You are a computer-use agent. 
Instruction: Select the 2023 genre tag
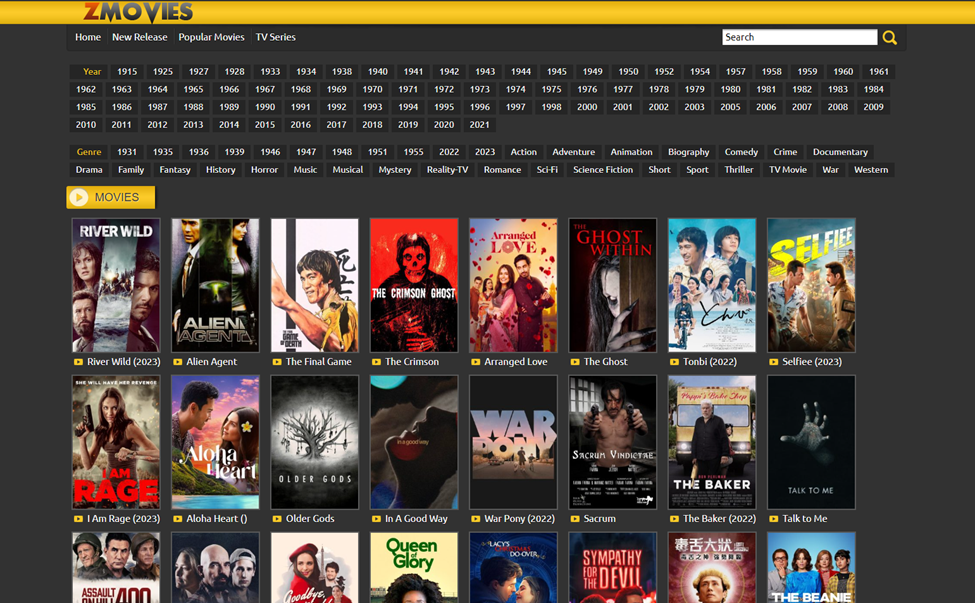pyautogui.click(x=485, y=152)
